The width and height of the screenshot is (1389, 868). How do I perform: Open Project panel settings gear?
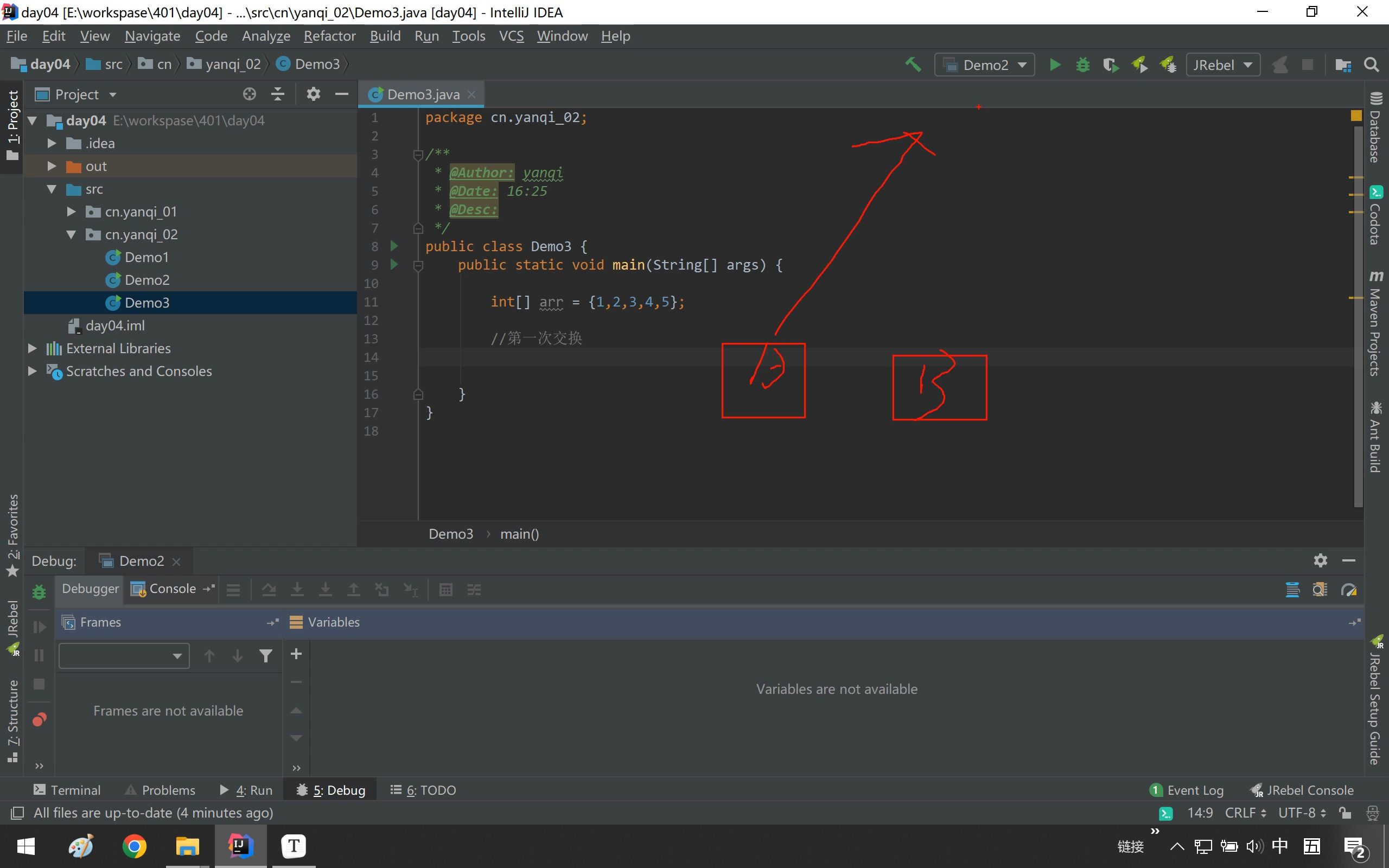(313, 94)
